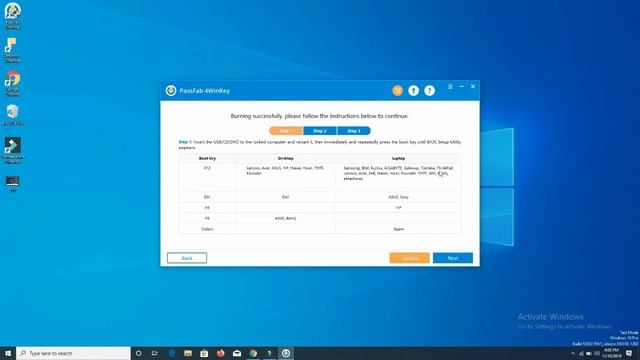
Task: Show hidden system tray icons
Action: [573, 353]
